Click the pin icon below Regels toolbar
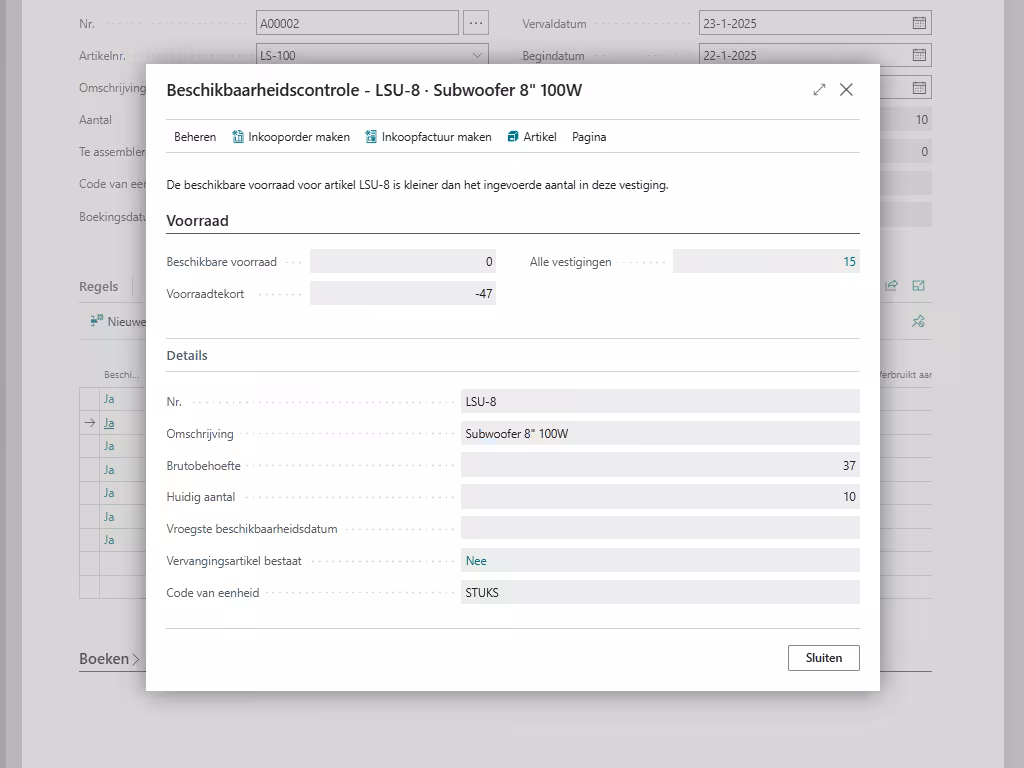 (x=918, y=321)
